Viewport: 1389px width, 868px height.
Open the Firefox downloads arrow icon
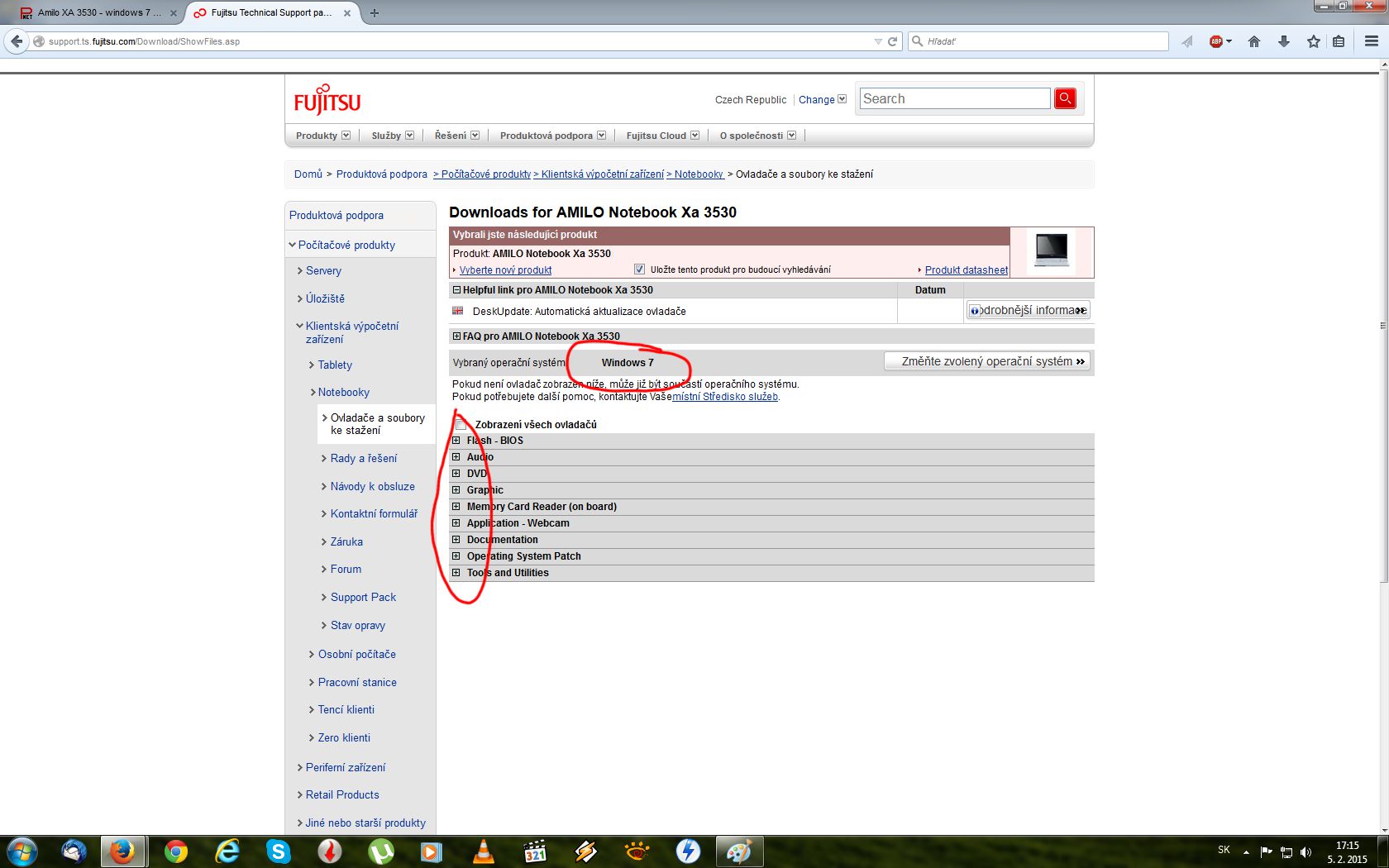point(1284,41)
